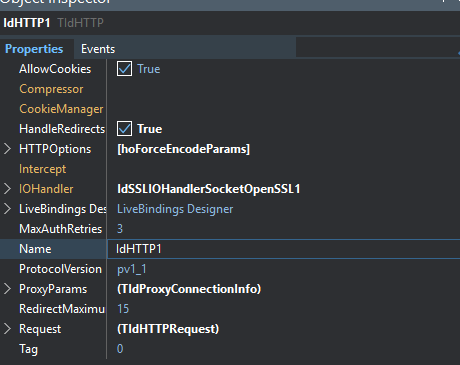Select the Name property label
This screenshot has width=460, height=365.
(35, 249)
